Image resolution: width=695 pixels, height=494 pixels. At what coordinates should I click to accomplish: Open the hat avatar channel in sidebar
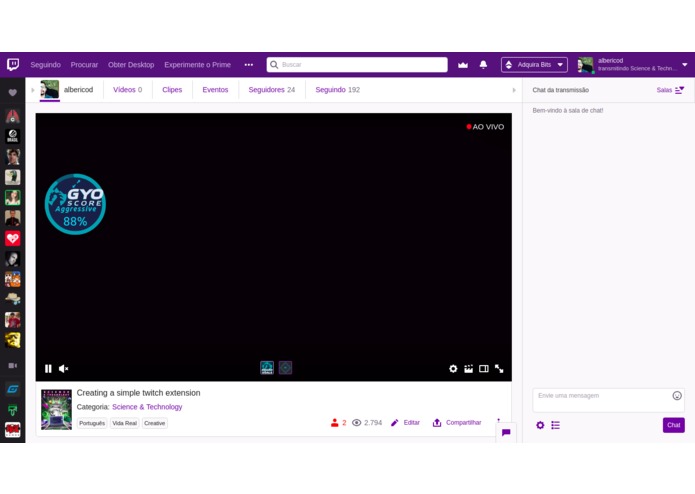pyautogui.click(x=12, y=299)
